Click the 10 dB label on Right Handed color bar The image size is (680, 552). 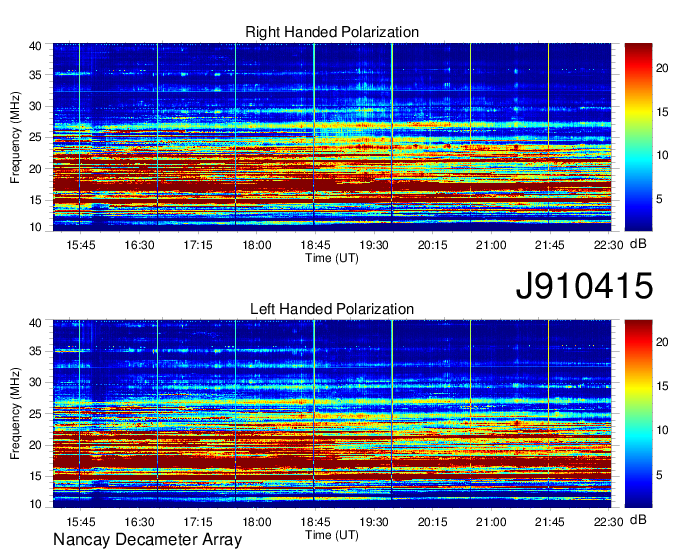coord(662,155)
